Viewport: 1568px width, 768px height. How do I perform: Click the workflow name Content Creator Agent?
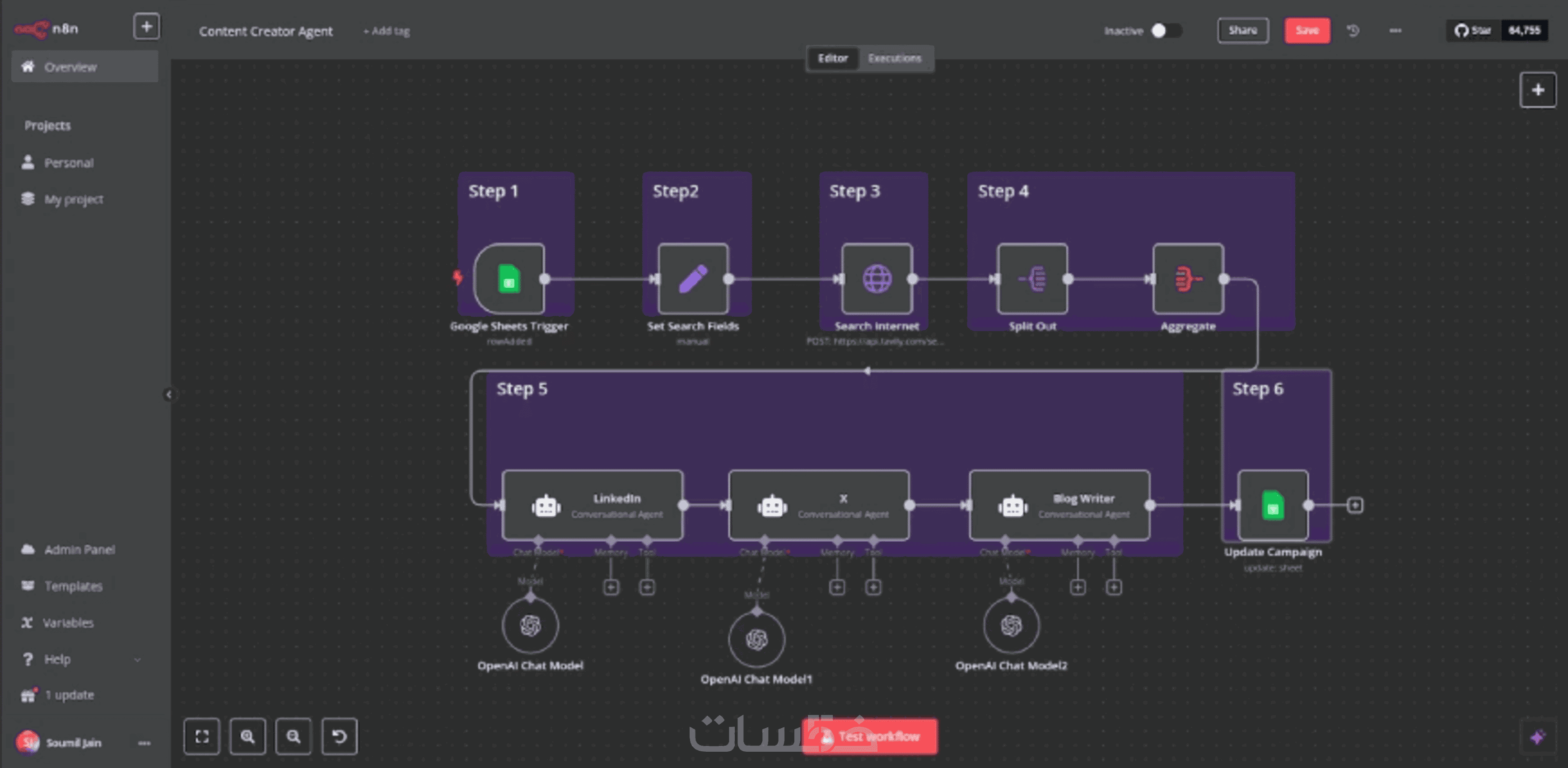pyautogui.click(x=266, y=31)
